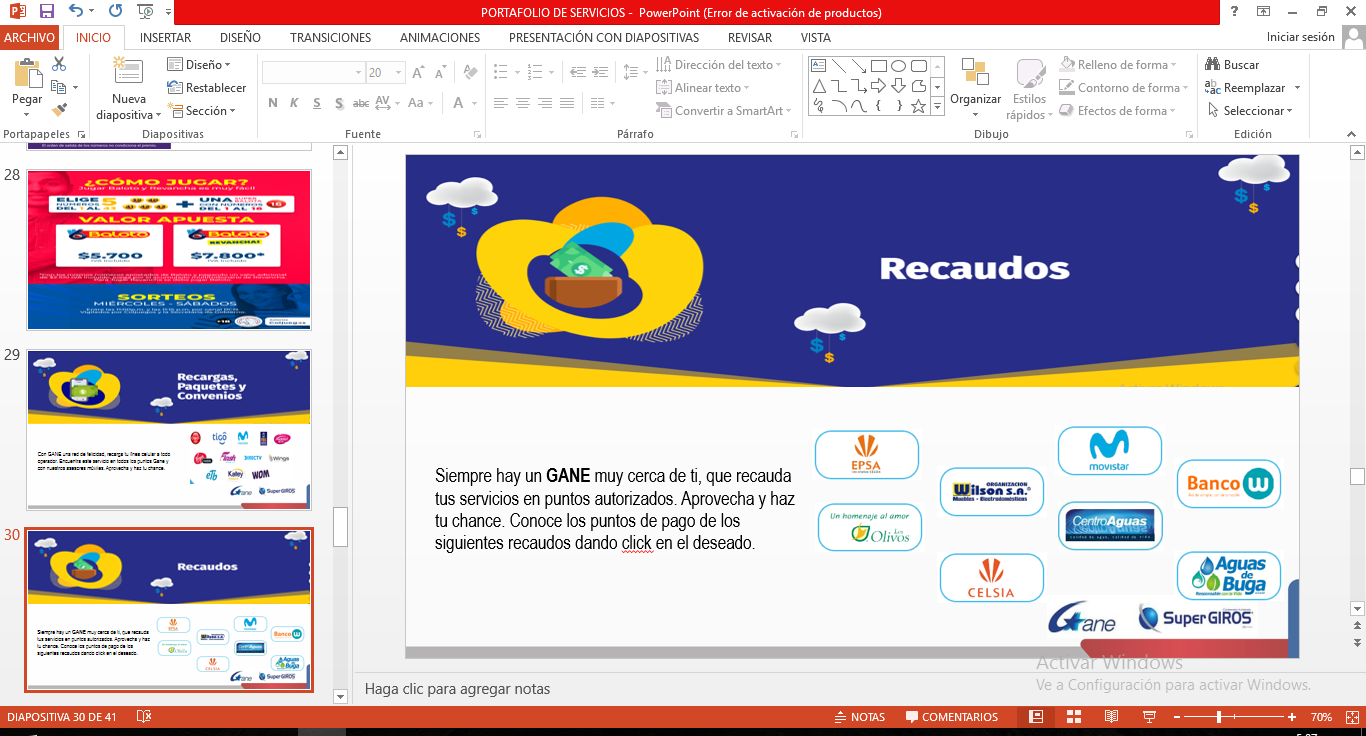Select slide 28 thumbnail

point(169,250)
